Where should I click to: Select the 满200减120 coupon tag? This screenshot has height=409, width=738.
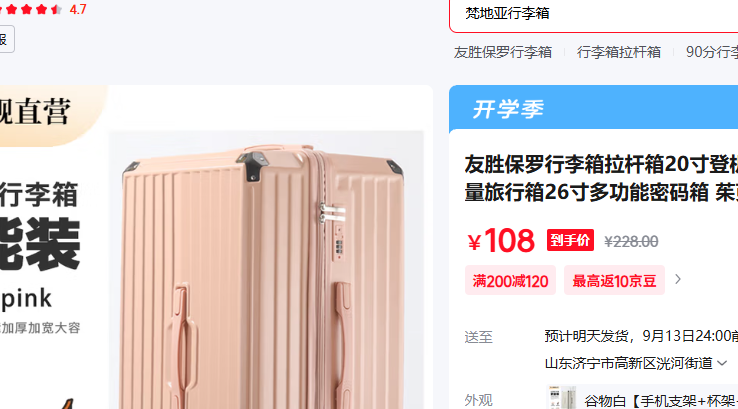click(510, 281)
